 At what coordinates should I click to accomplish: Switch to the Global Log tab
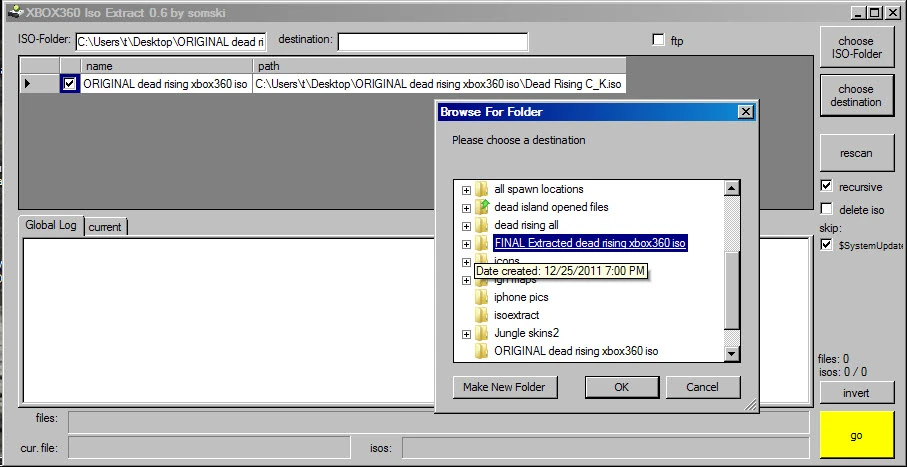click(x=51, y=225)
